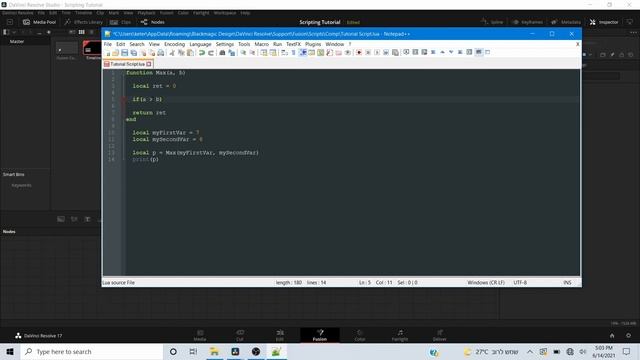640x360 pixels.
Task: Click the taskbar search box
Action: (92, 351)
